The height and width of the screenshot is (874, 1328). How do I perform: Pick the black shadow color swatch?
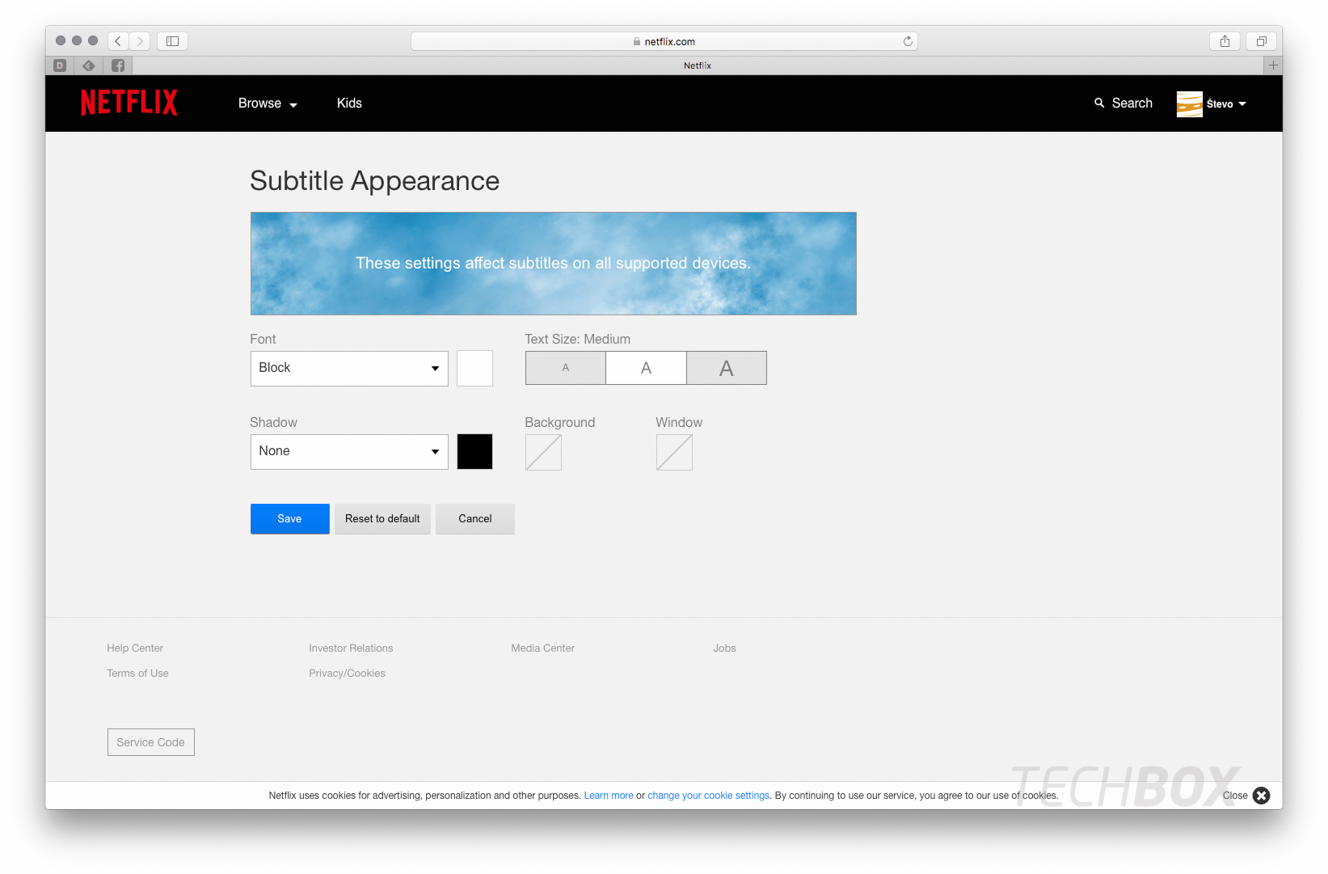(475, 451)
